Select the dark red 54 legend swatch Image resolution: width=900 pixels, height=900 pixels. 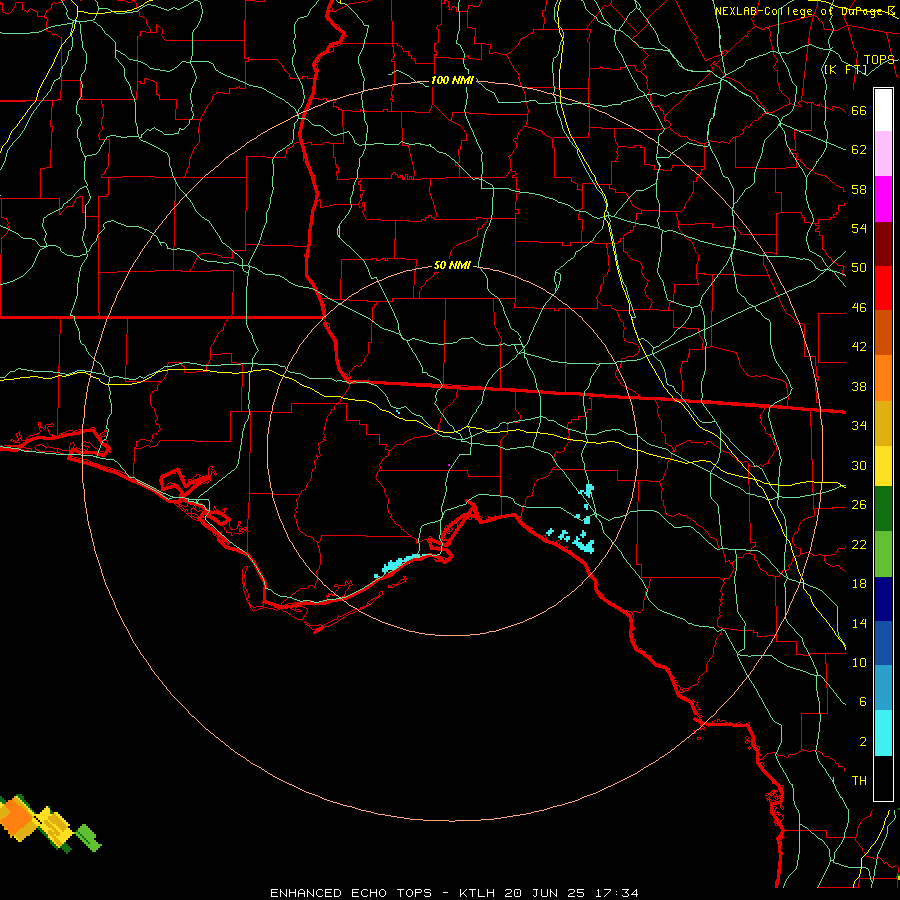coord(883,244)
